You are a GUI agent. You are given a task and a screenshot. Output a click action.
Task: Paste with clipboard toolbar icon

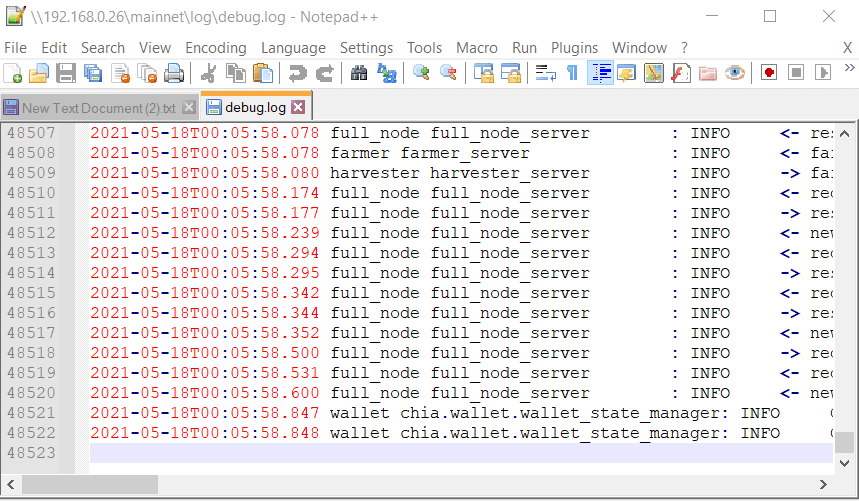pyautogui.click(x=263, y=72)
